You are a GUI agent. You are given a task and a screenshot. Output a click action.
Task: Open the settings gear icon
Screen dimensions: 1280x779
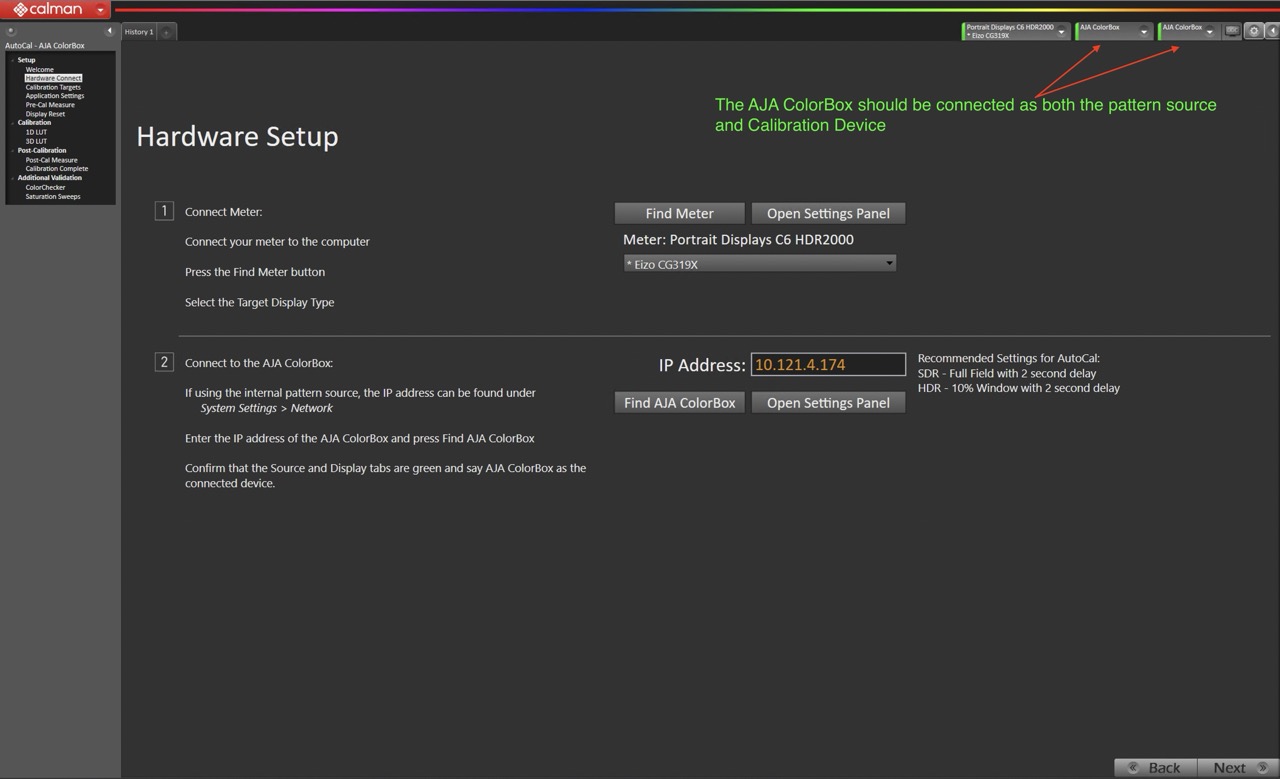coord(1253,31)
